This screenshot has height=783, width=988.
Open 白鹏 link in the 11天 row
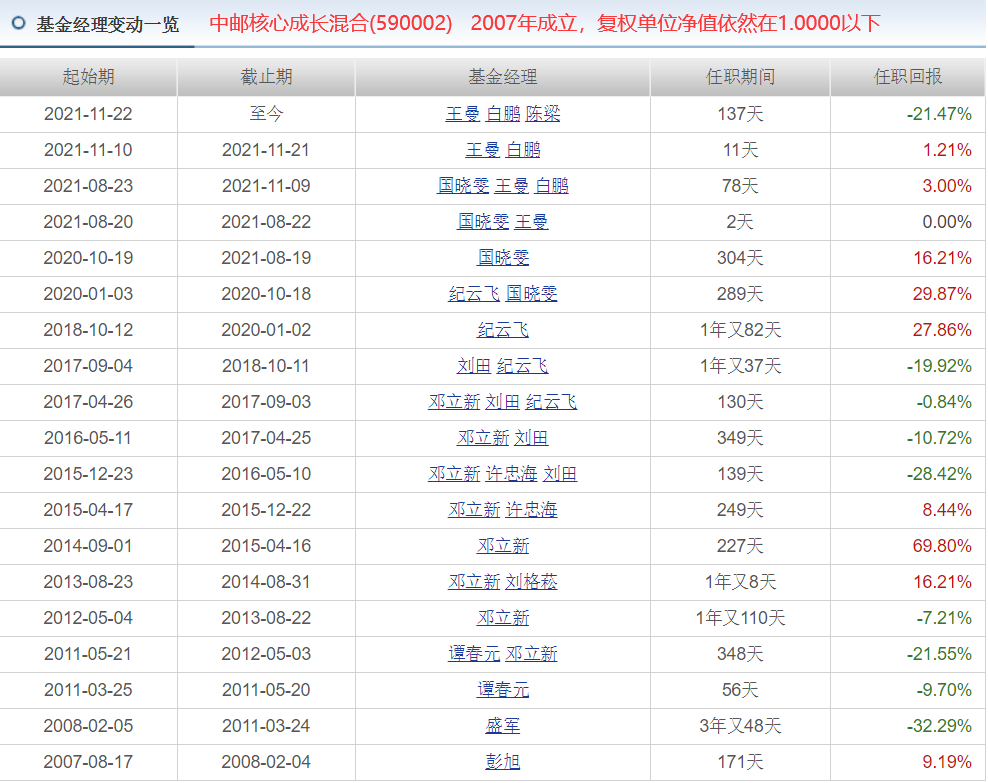click(523, 150)
